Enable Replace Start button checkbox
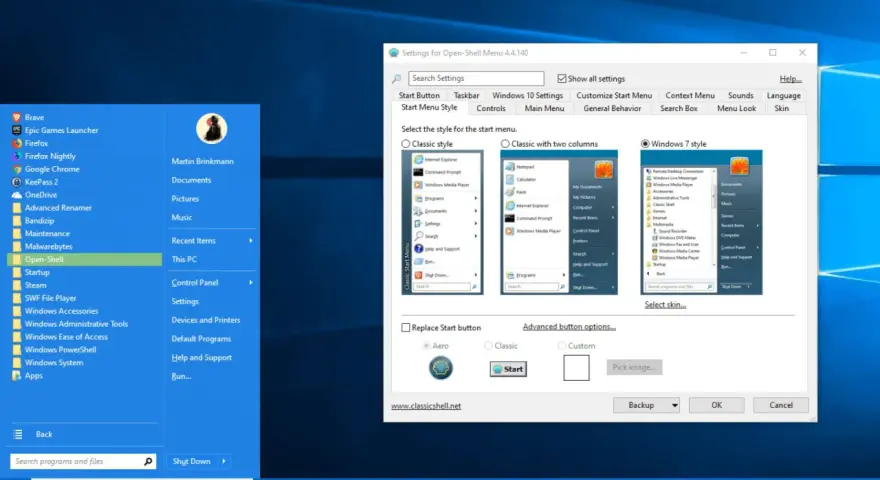The width and height of the screenshot is (880, 480). 406,327
